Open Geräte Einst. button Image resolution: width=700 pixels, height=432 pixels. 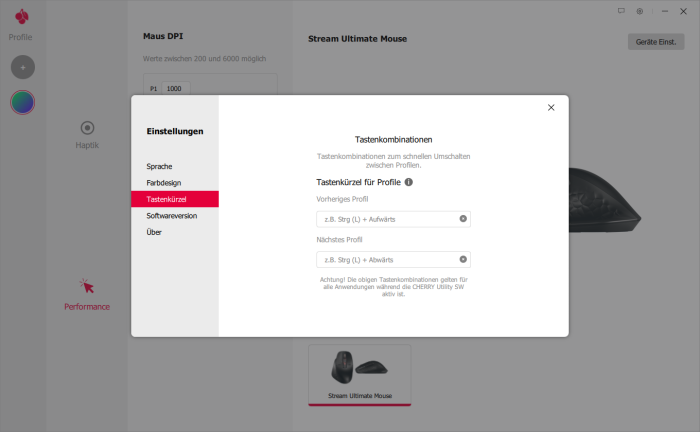tap(656, 42)
